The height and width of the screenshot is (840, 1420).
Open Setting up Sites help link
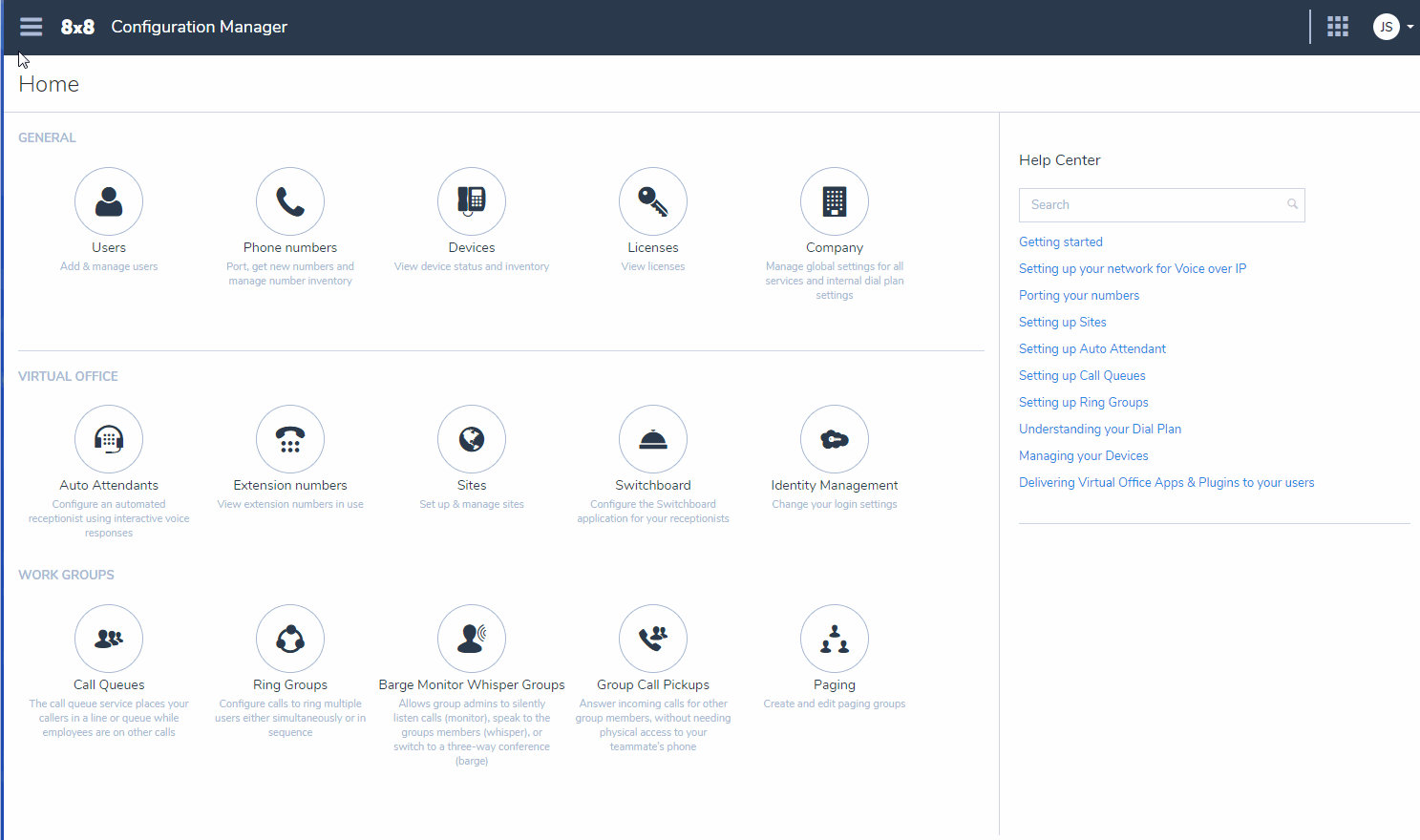tap(1063, 323)
